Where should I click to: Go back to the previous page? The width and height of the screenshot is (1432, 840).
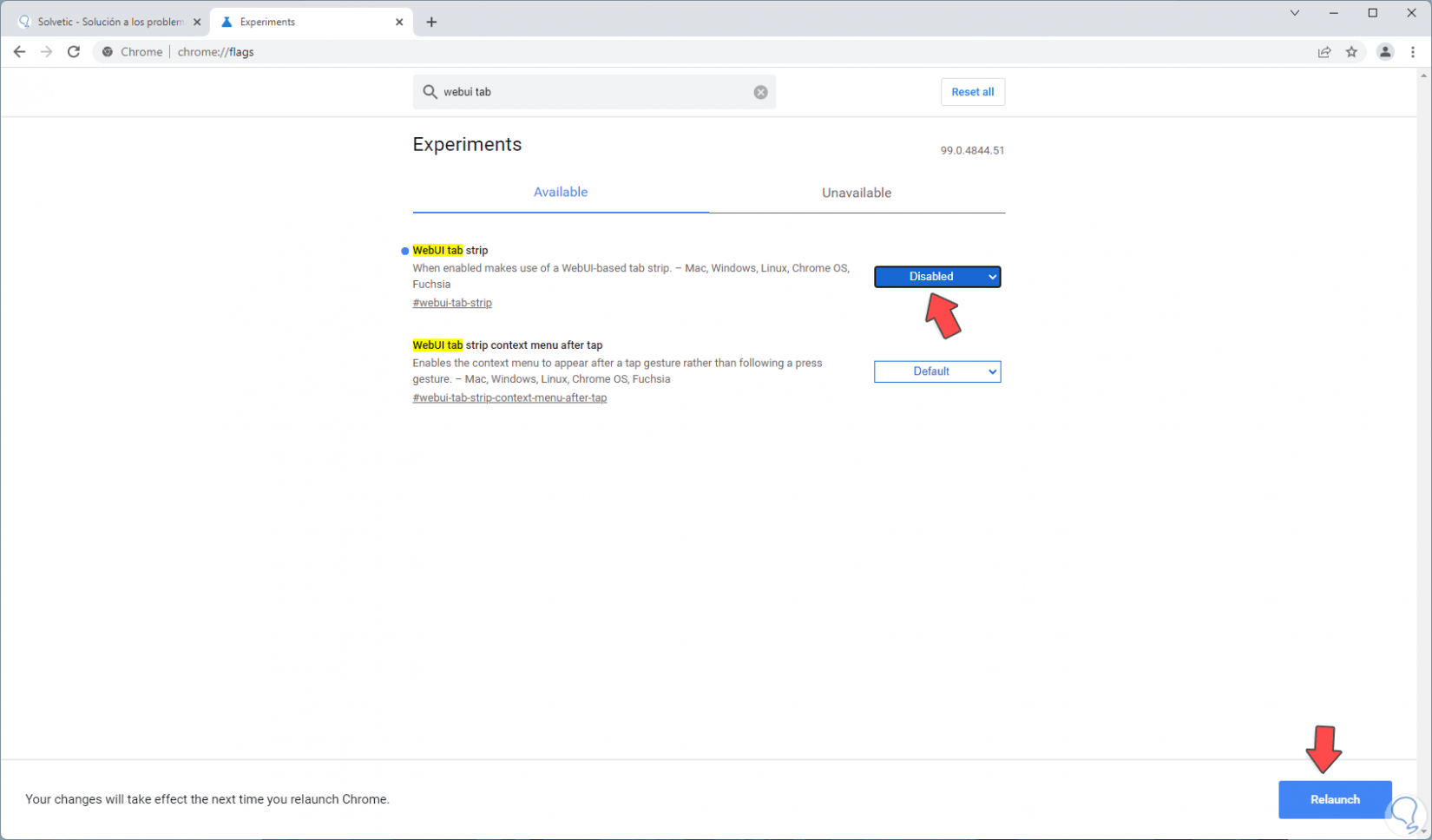[19, 52]
